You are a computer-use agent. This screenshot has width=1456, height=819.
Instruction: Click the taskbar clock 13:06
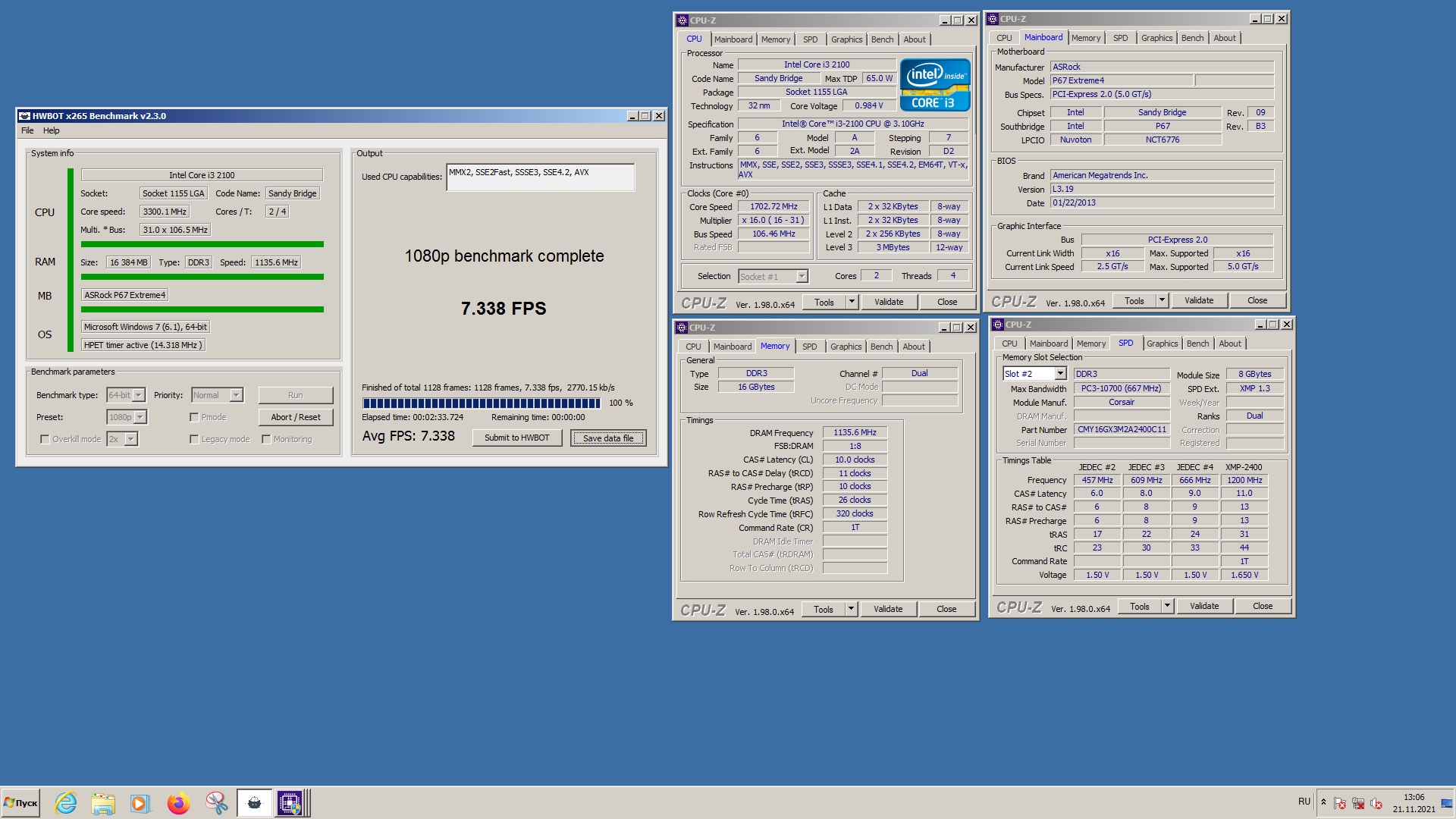pyautogui.click(x=1414, y=797)
